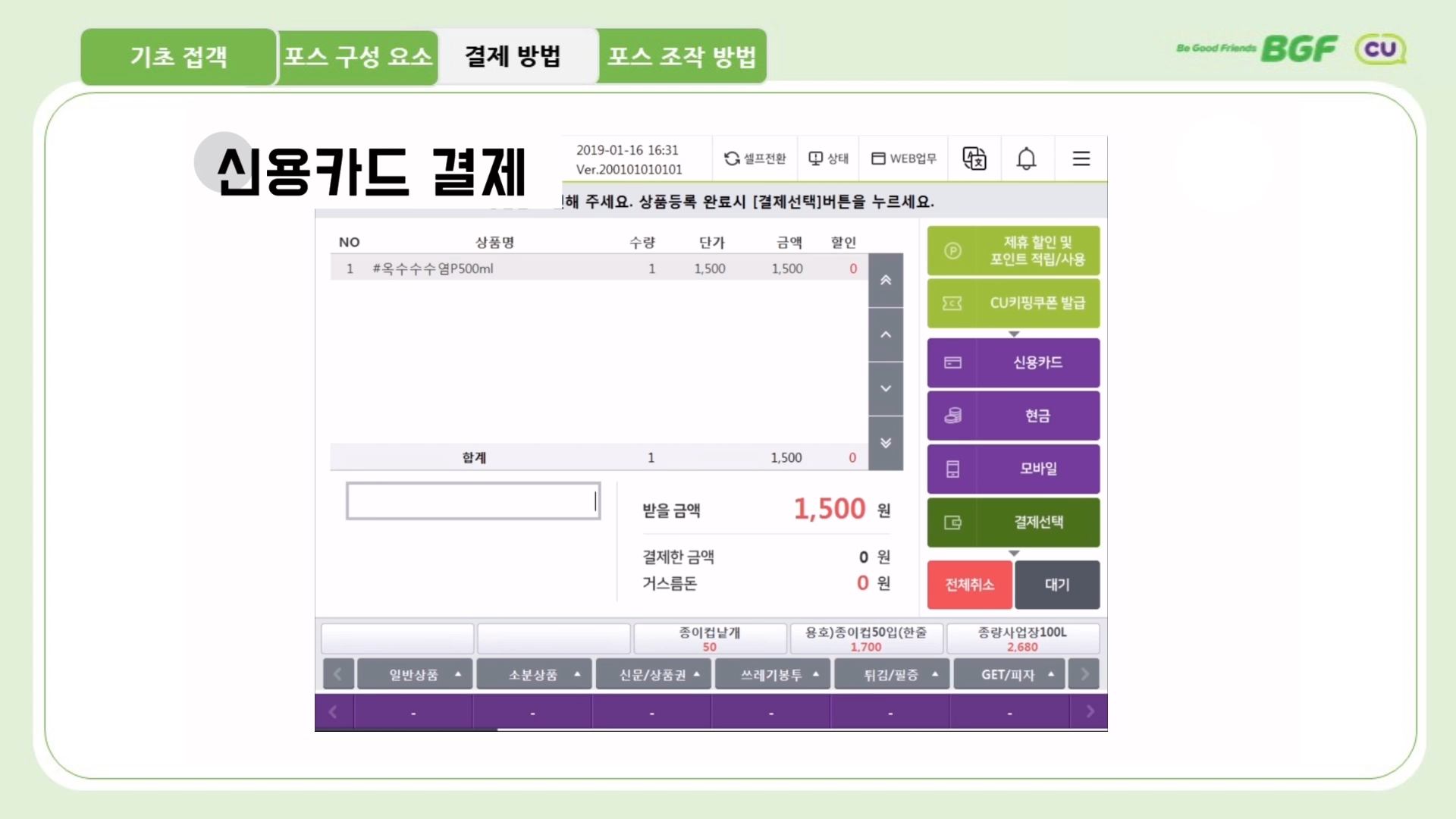
Task: Open 결제선택 payment selection
Action: [x=1013, y=522]
